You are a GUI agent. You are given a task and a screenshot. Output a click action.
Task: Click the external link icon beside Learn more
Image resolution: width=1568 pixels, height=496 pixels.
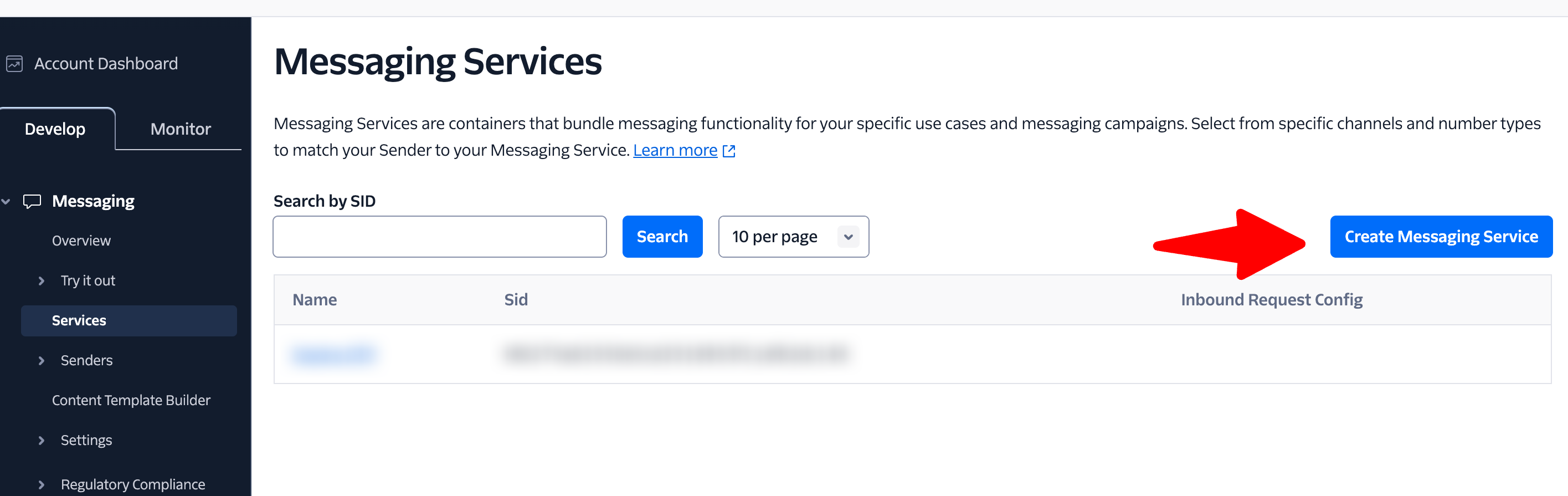(728, 151)
